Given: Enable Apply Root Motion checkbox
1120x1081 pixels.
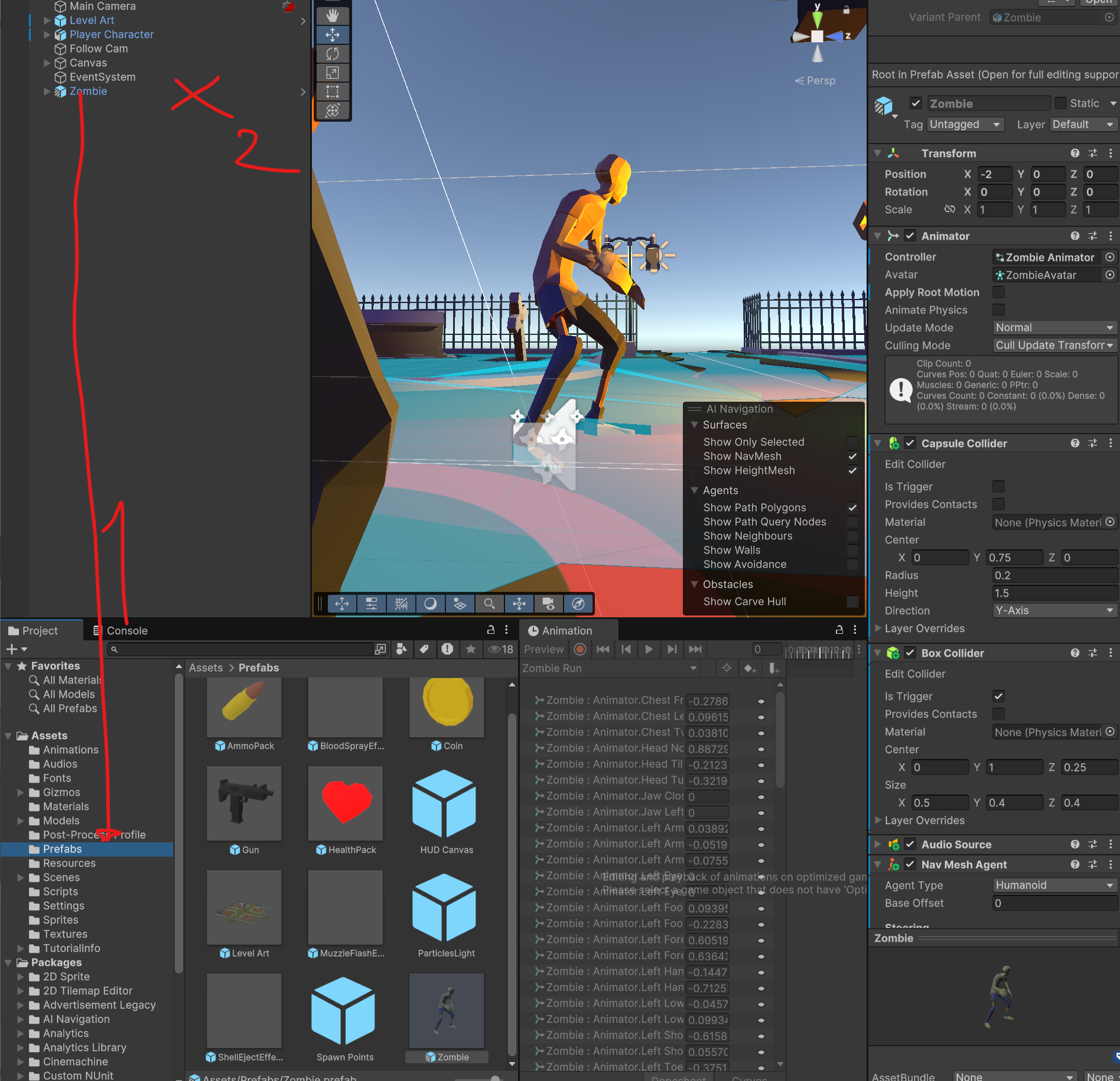Looking at the screenshot, I should 998,292.
